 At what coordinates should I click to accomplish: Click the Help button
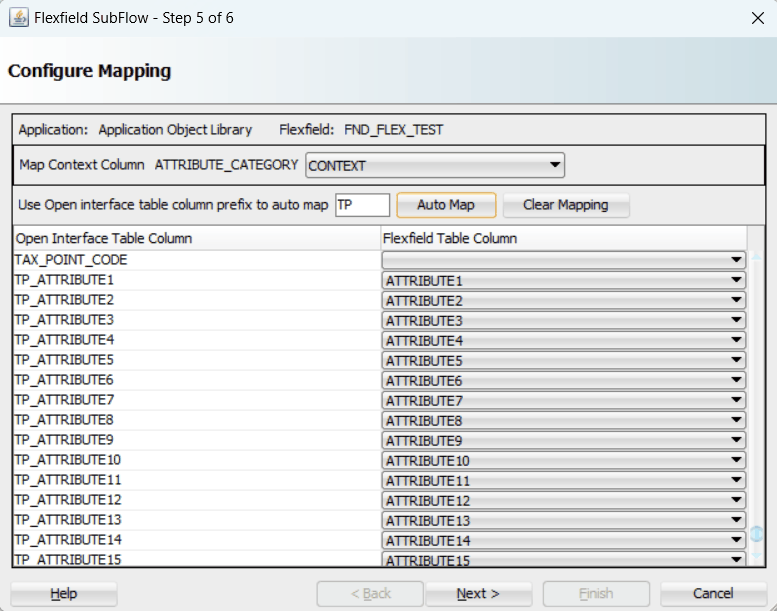pyautogui.click(x=64, y=594)
